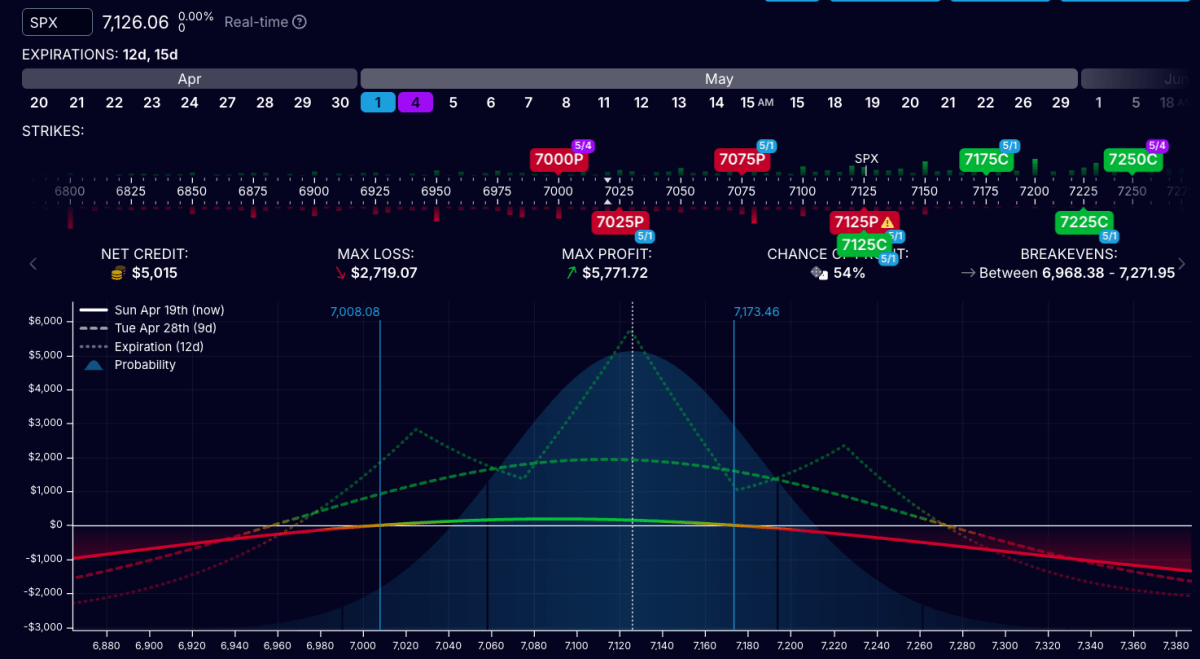1200x659 pixels.
Task: Open the 7000P put strike tag
Action: click(559, 158)
